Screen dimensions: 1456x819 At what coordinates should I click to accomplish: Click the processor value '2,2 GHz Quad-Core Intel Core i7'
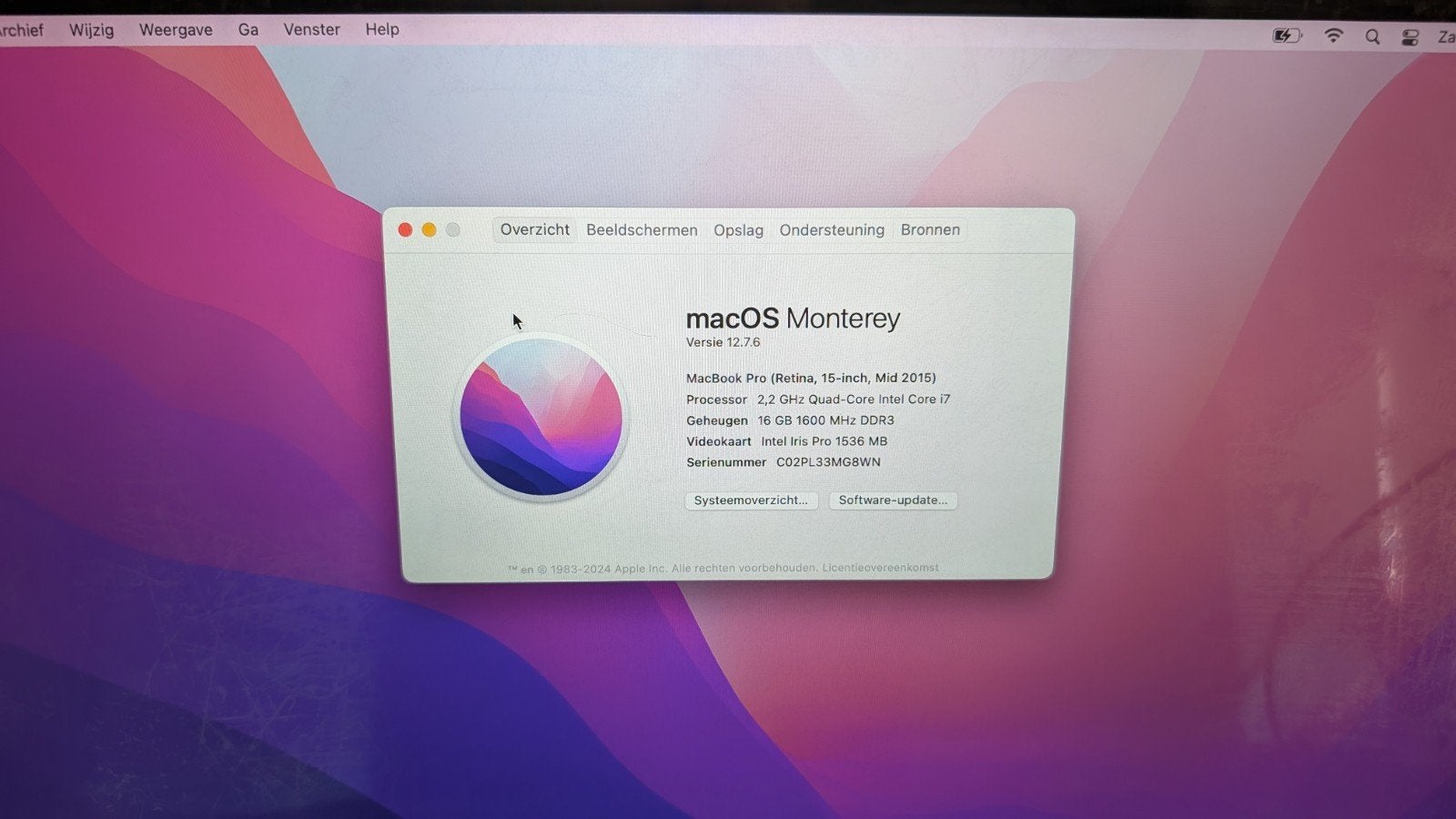pyautogui.click(x=854, y=399)
